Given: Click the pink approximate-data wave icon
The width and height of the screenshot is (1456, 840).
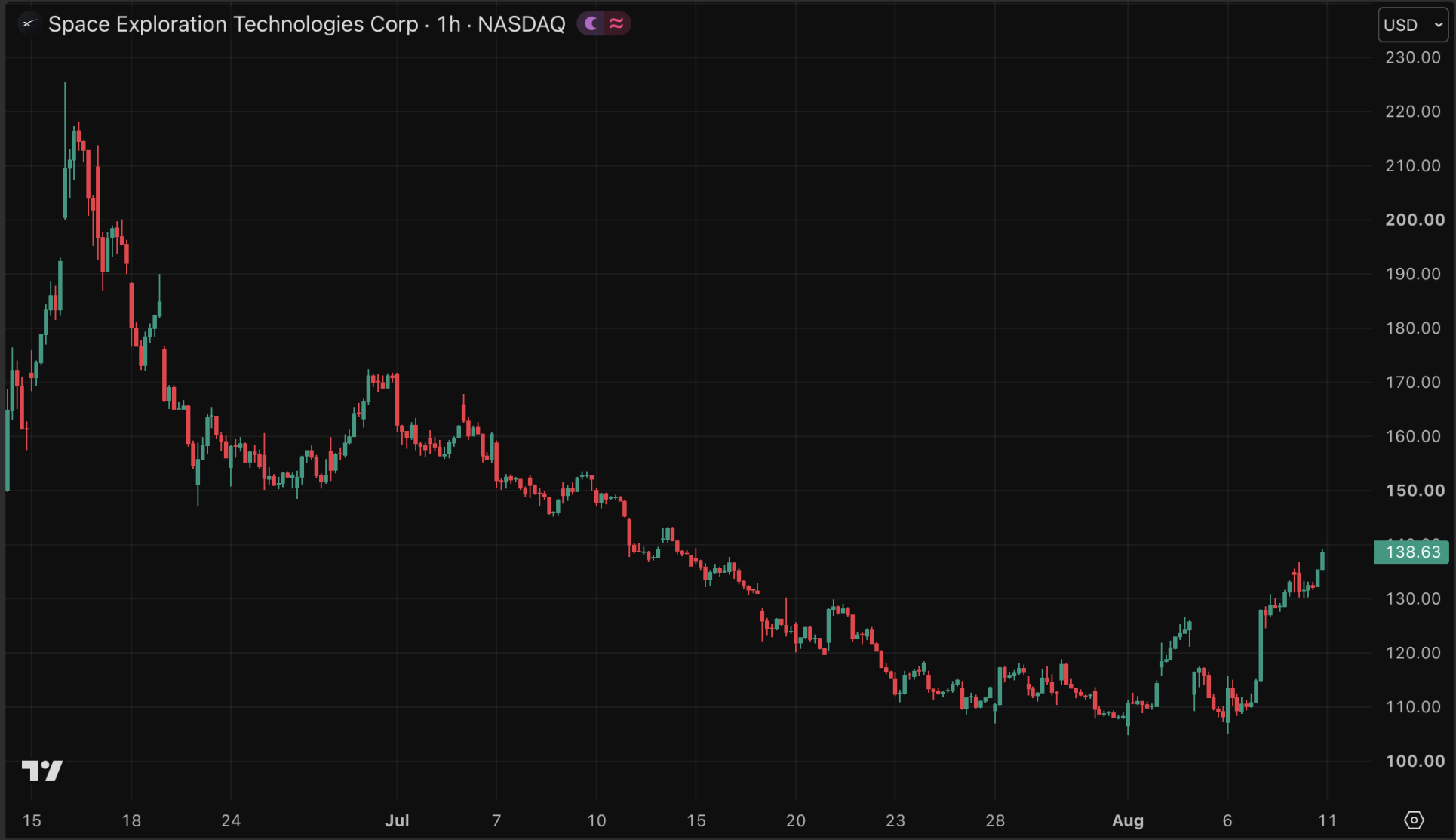Looking at the screenshot, I should tap(616, 24).
